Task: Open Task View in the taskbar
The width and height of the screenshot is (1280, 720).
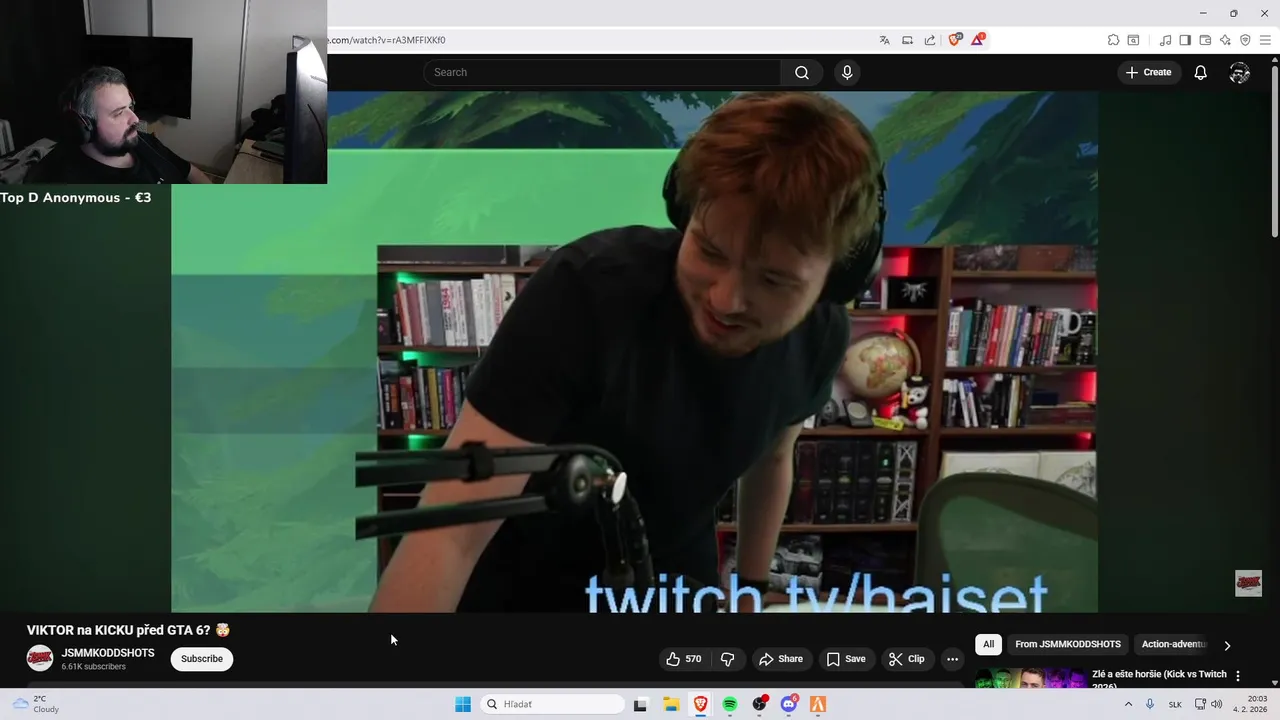Action: pos(641,704)
